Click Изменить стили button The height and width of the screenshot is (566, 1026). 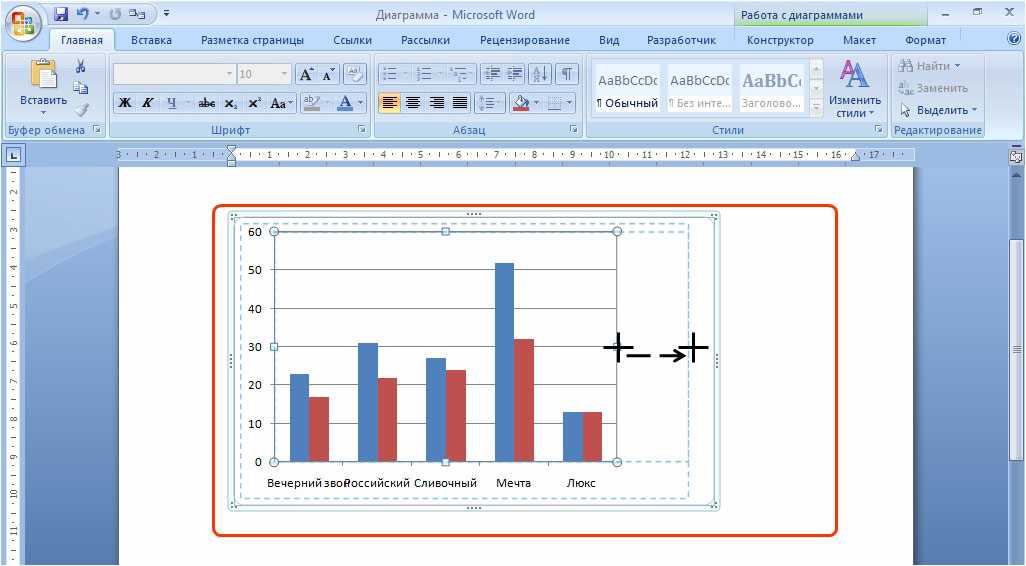(x=854, y=88)
